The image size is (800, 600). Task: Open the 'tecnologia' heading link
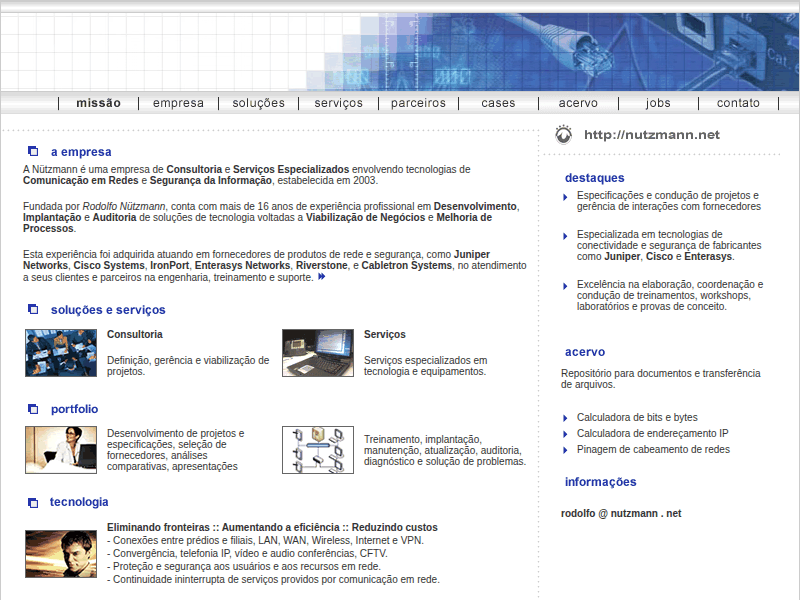79,502
